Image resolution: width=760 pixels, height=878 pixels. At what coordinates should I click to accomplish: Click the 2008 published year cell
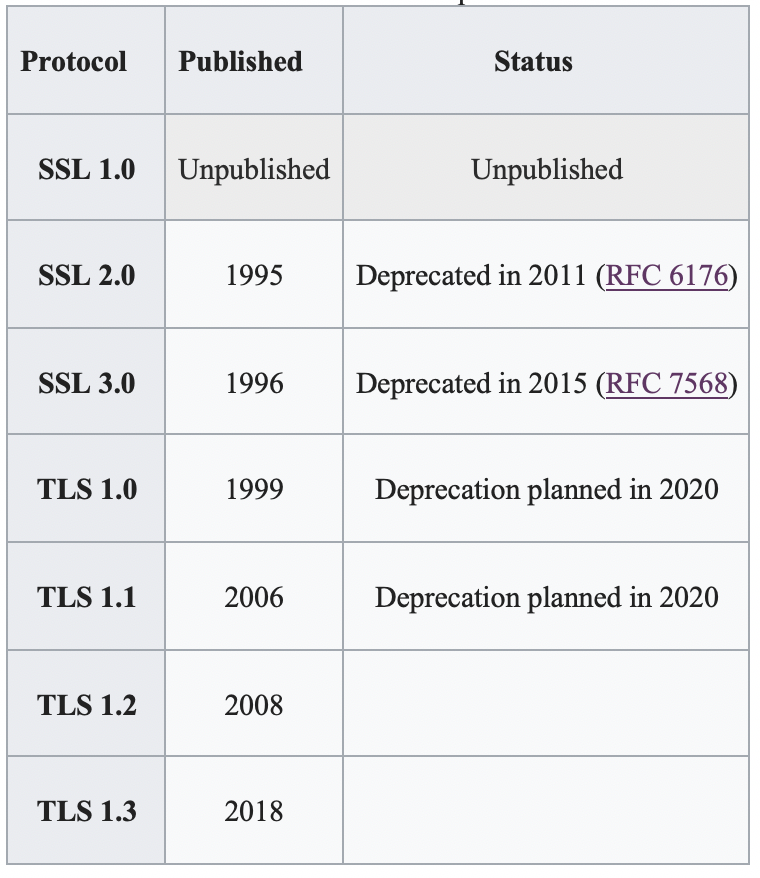[x=254, y=705]
